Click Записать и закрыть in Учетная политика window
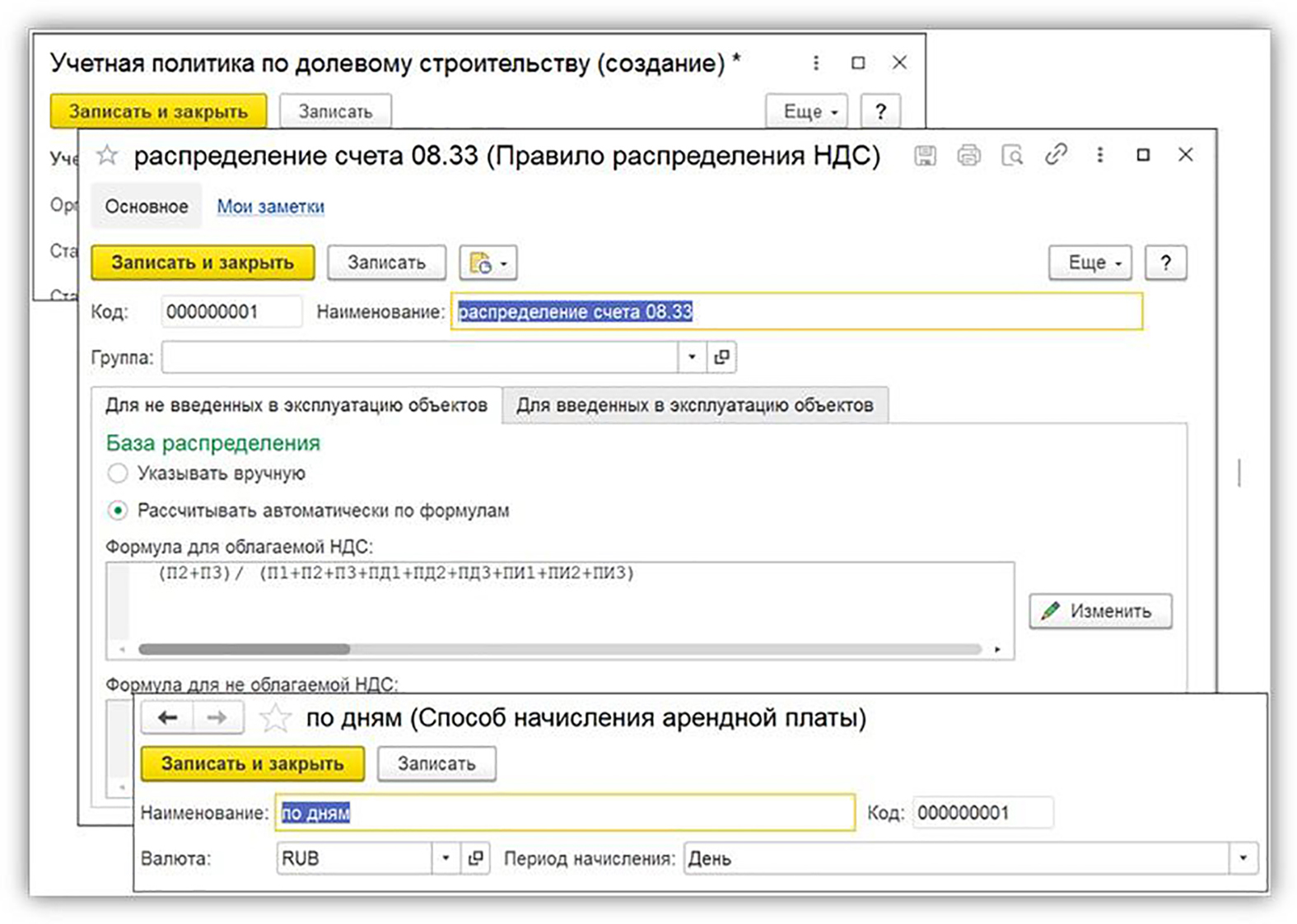The width and height of the screenshot is (1297, 924). (158, 111)
